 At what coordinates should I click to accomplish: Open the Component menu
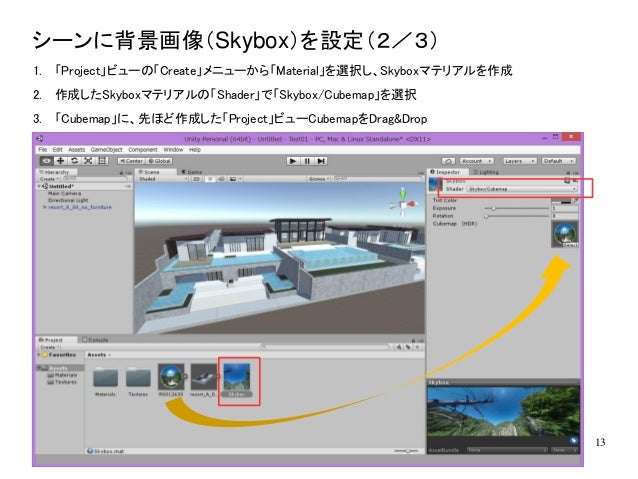(143, 150)
